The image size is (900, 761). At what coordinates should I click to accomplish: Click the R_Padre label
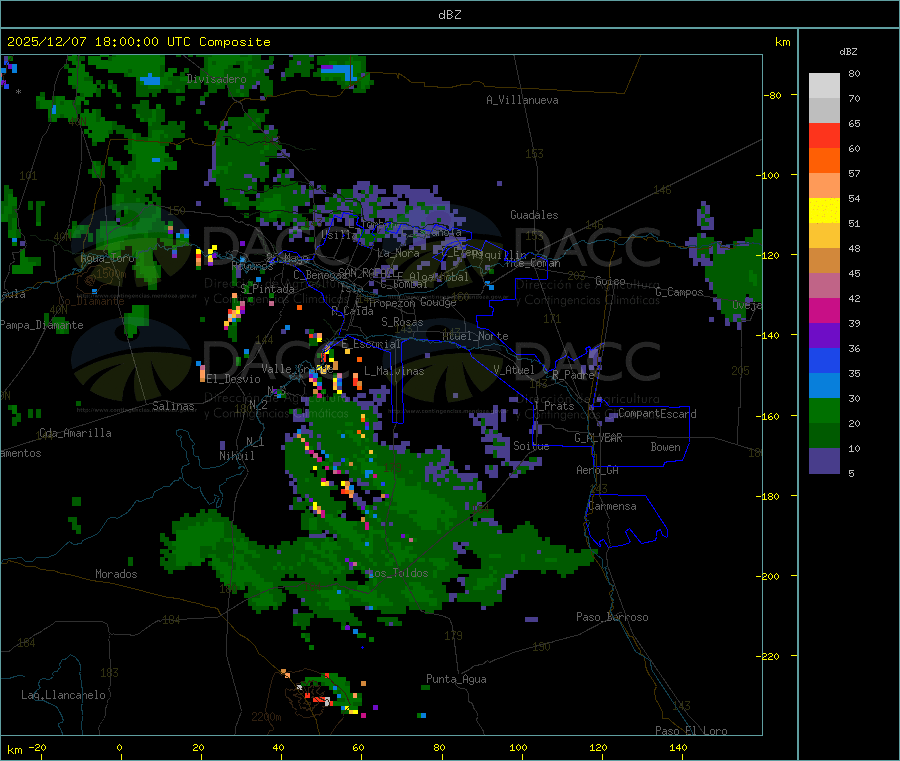(x=573, y=375)
